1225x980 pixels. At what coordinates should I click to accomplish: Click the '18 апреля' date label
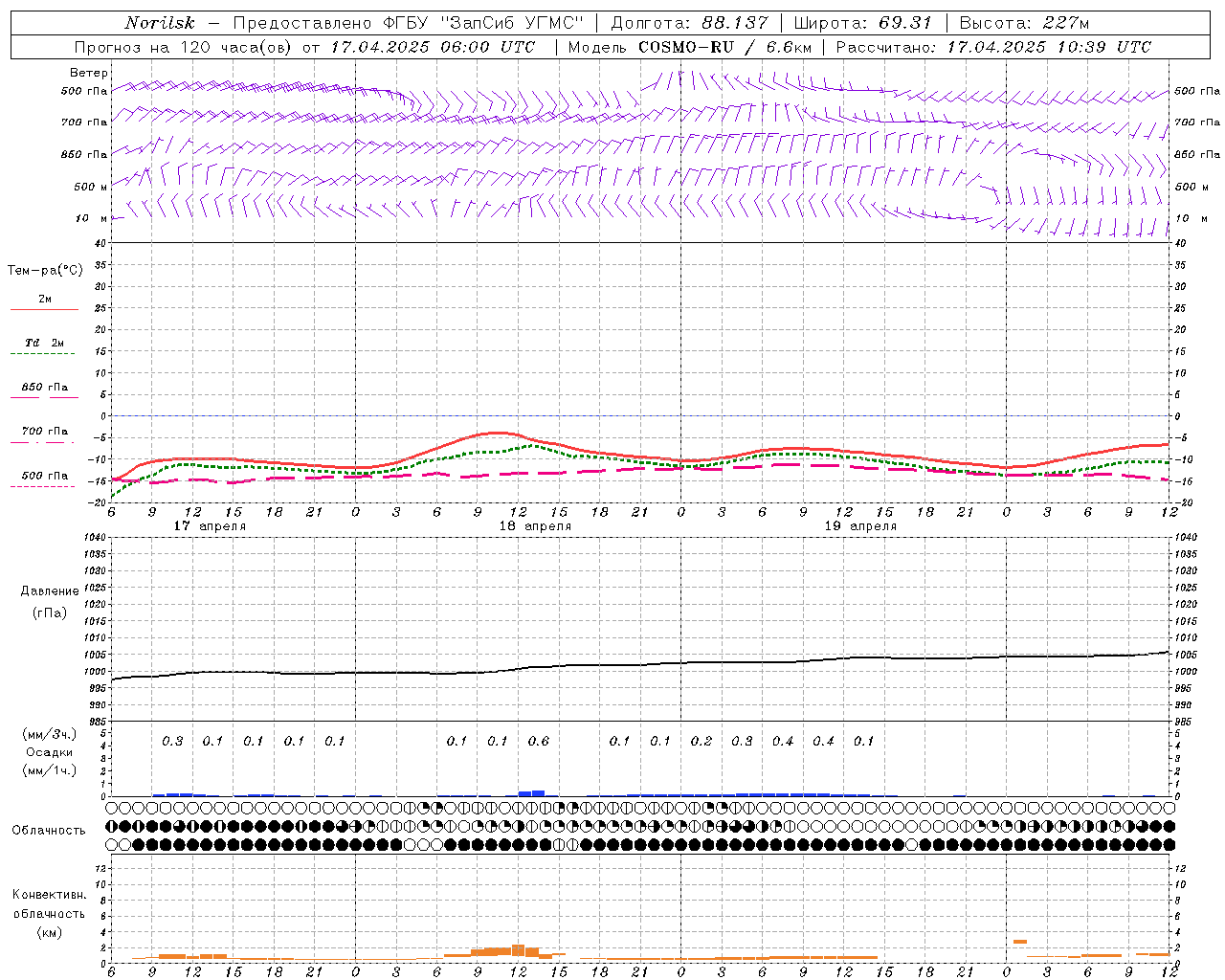point(535,526)
